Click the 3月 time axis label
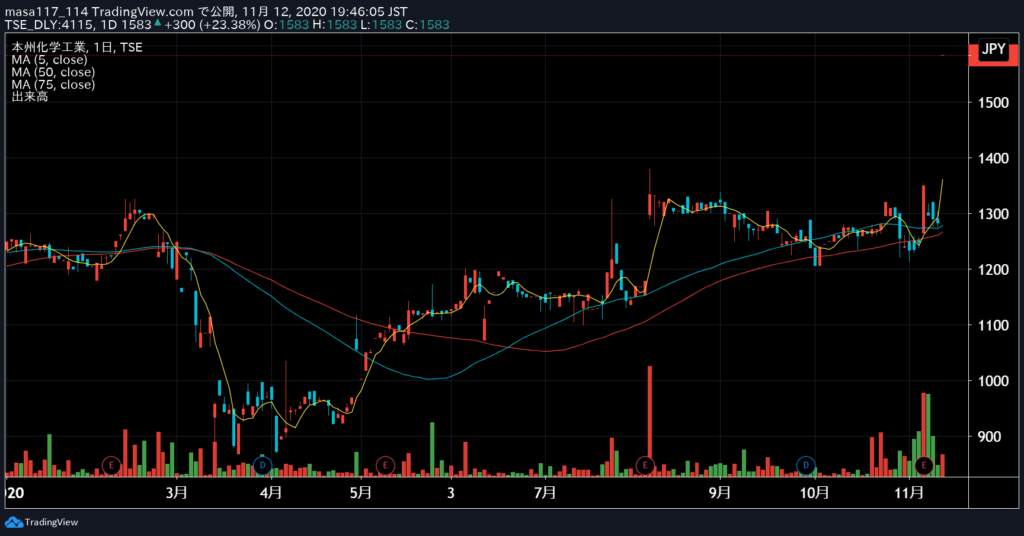 [x=176, y=492]
